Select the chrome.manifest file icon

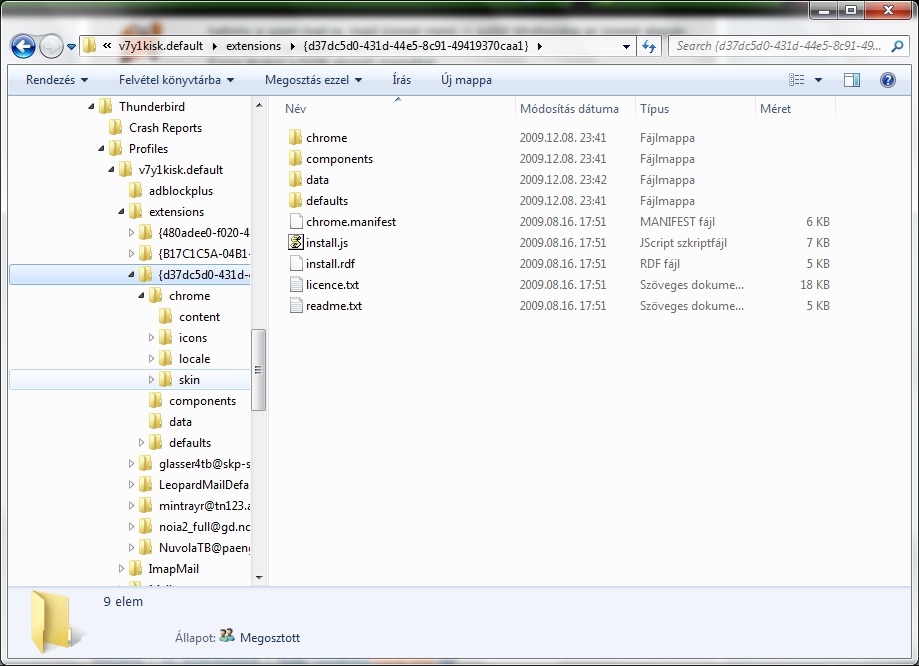coord(296,222)
